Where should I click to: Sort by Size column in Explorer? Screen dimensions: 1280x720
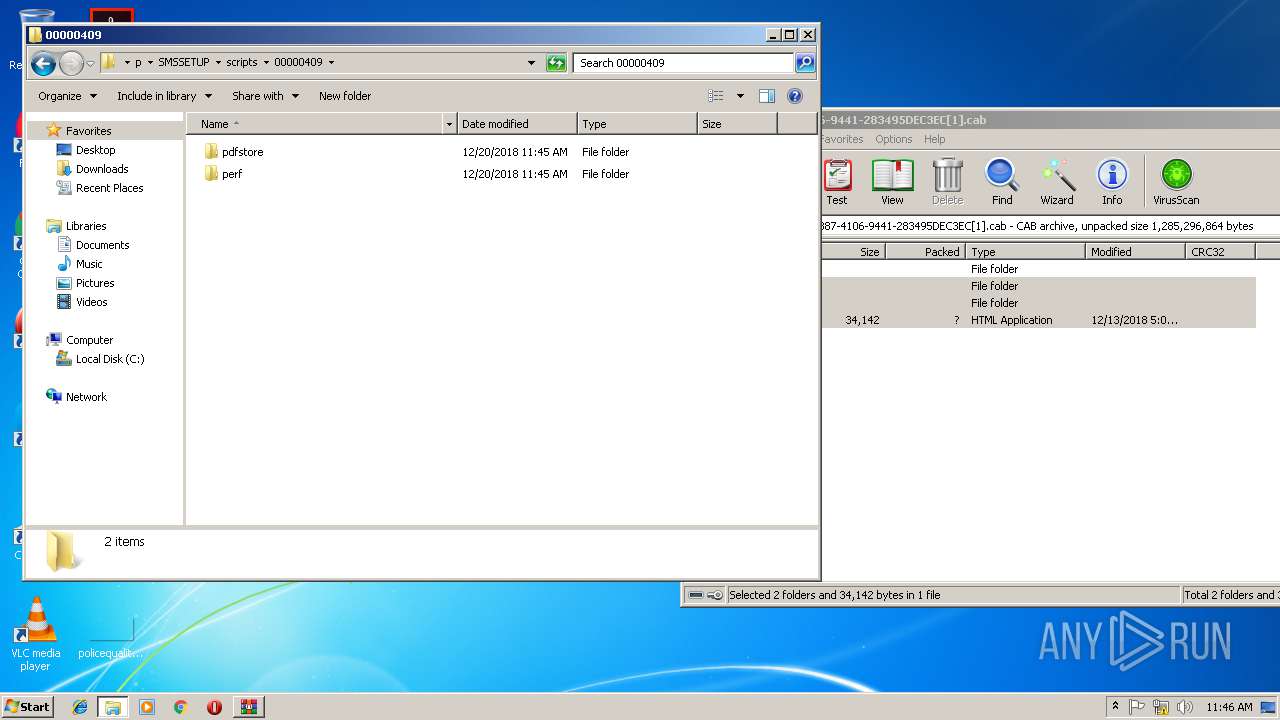(x=737, y=124)
